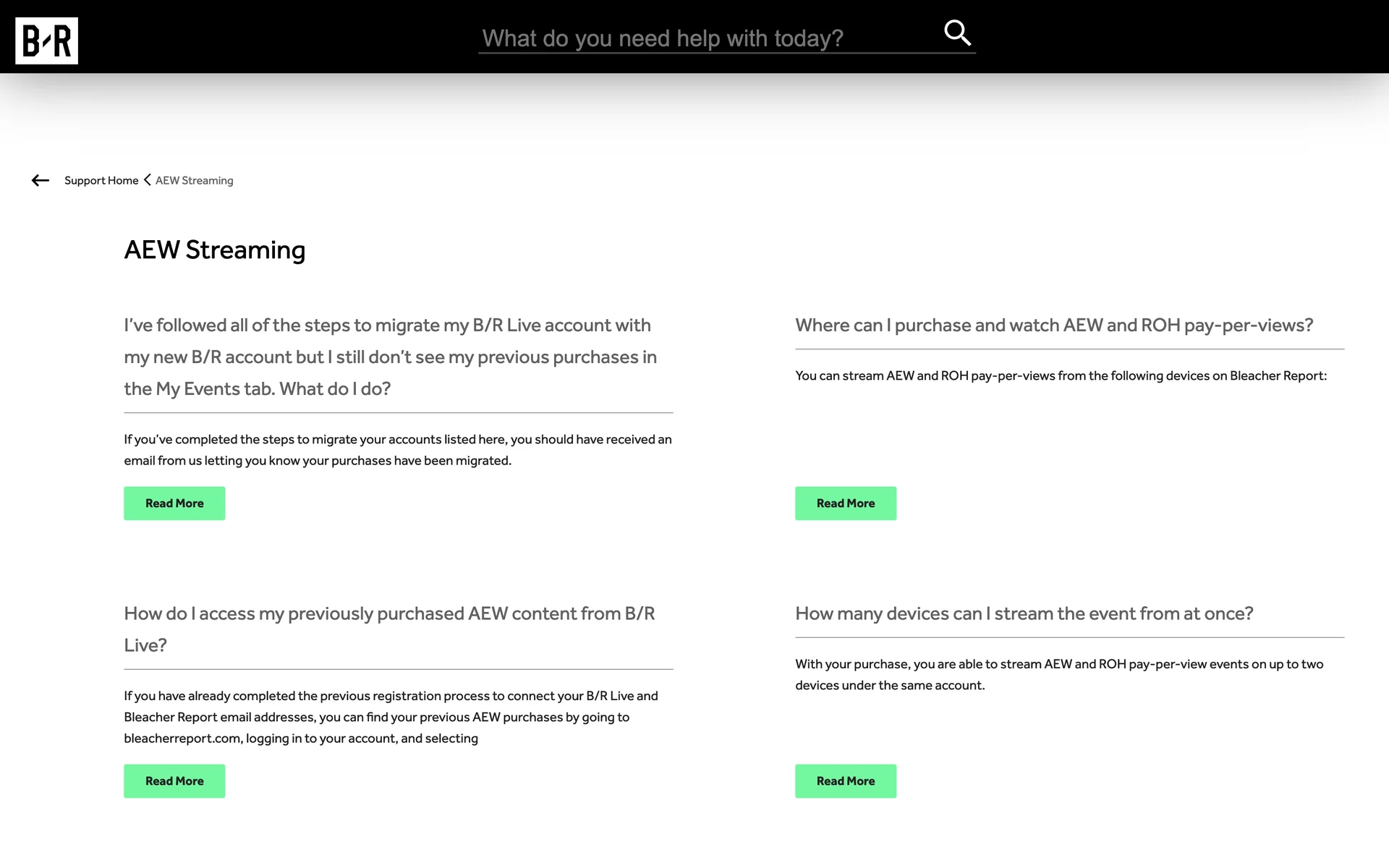
Task: Click the stream devices on Bleacher Report text
Action: (1061, 375)
